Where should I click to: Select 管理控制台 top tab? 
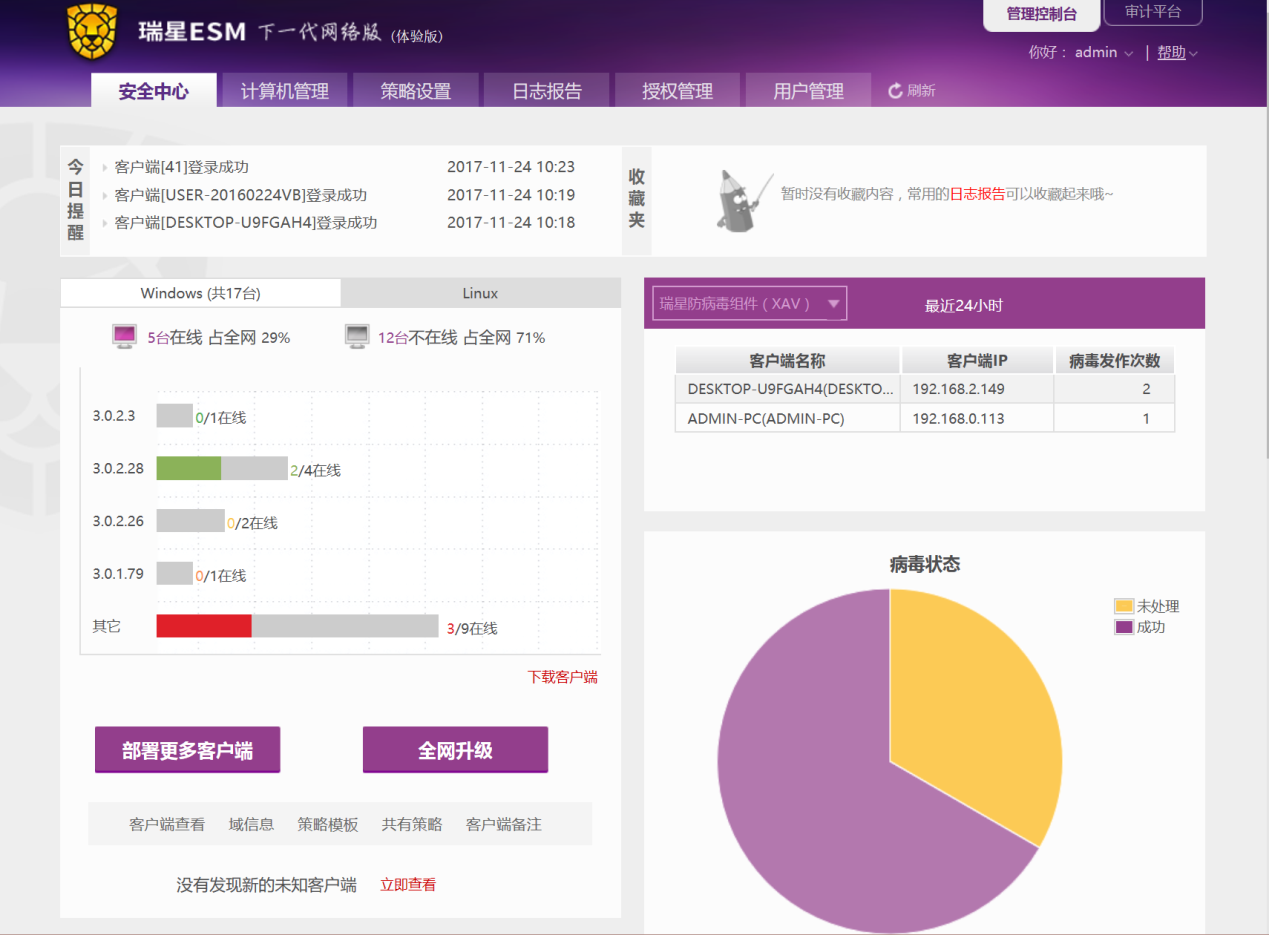click(x=1041, y=14)
